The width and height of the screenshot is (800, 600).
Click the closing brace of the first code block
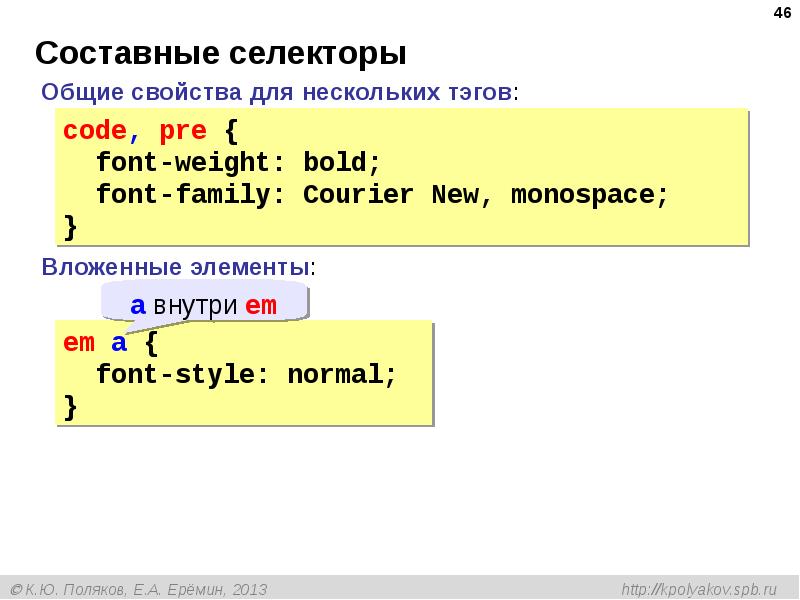pyautogui.click(x=70, y=226)
